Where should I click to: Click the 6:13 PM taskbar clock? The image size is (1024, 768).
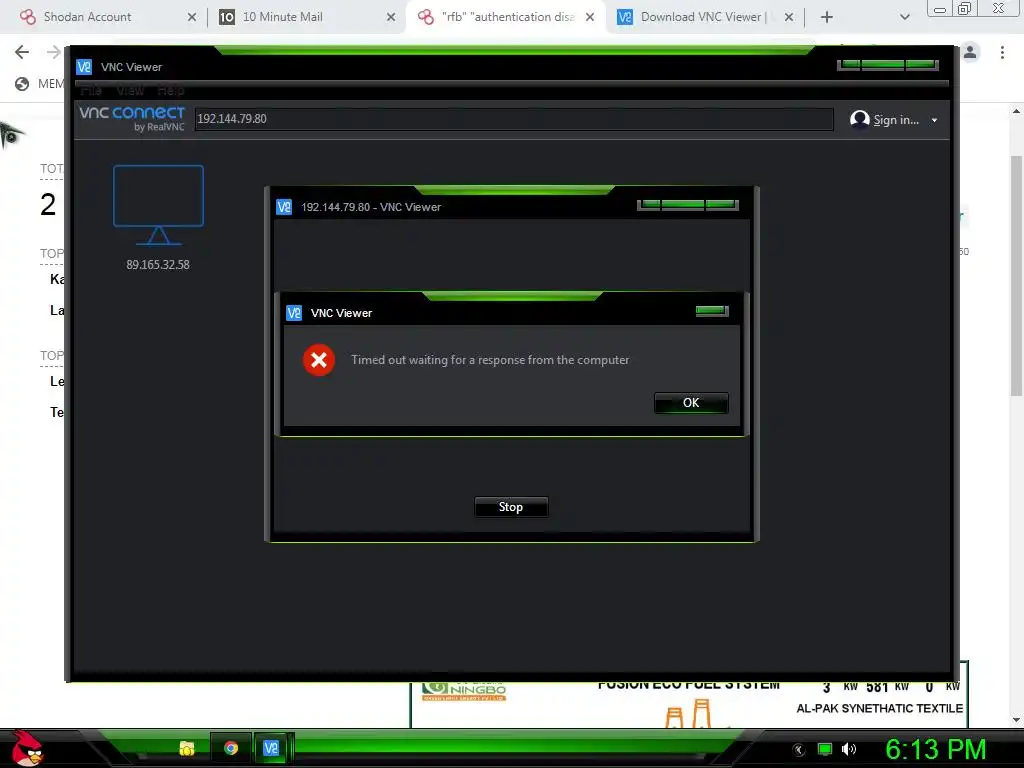936,749
